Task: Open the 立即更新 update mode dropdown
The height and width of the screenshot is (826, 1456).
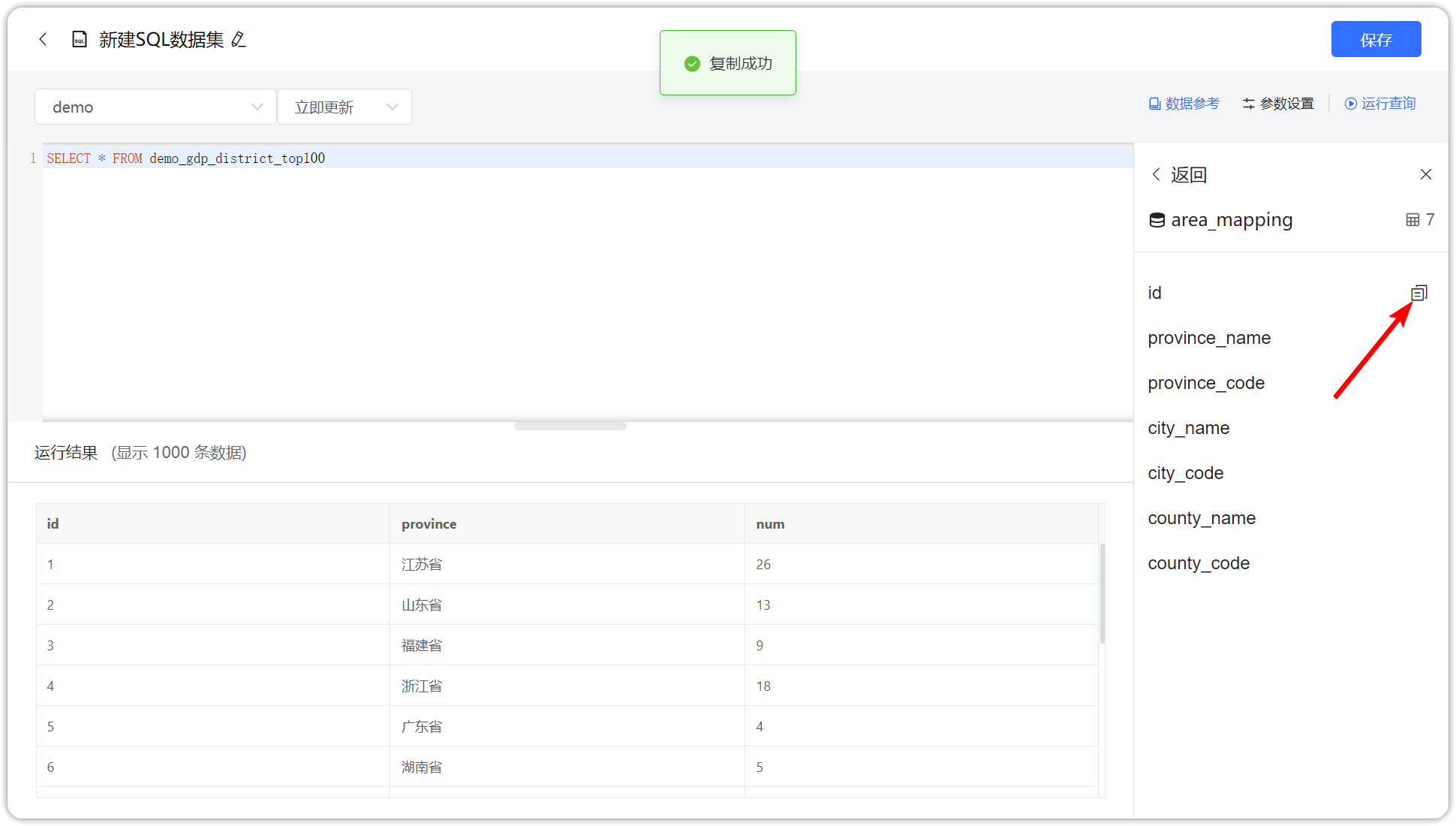Action: [344, 107]
